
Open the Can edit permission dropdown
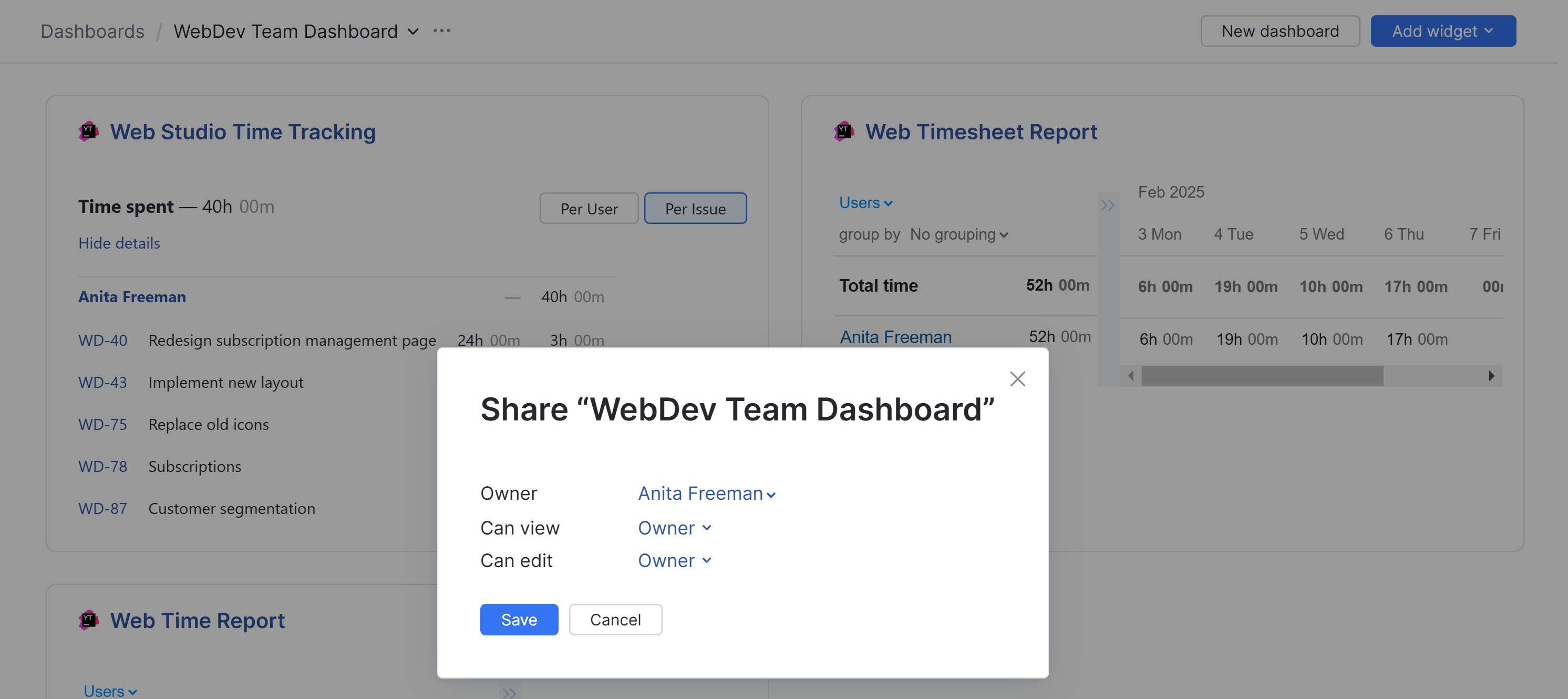[674, 561]
